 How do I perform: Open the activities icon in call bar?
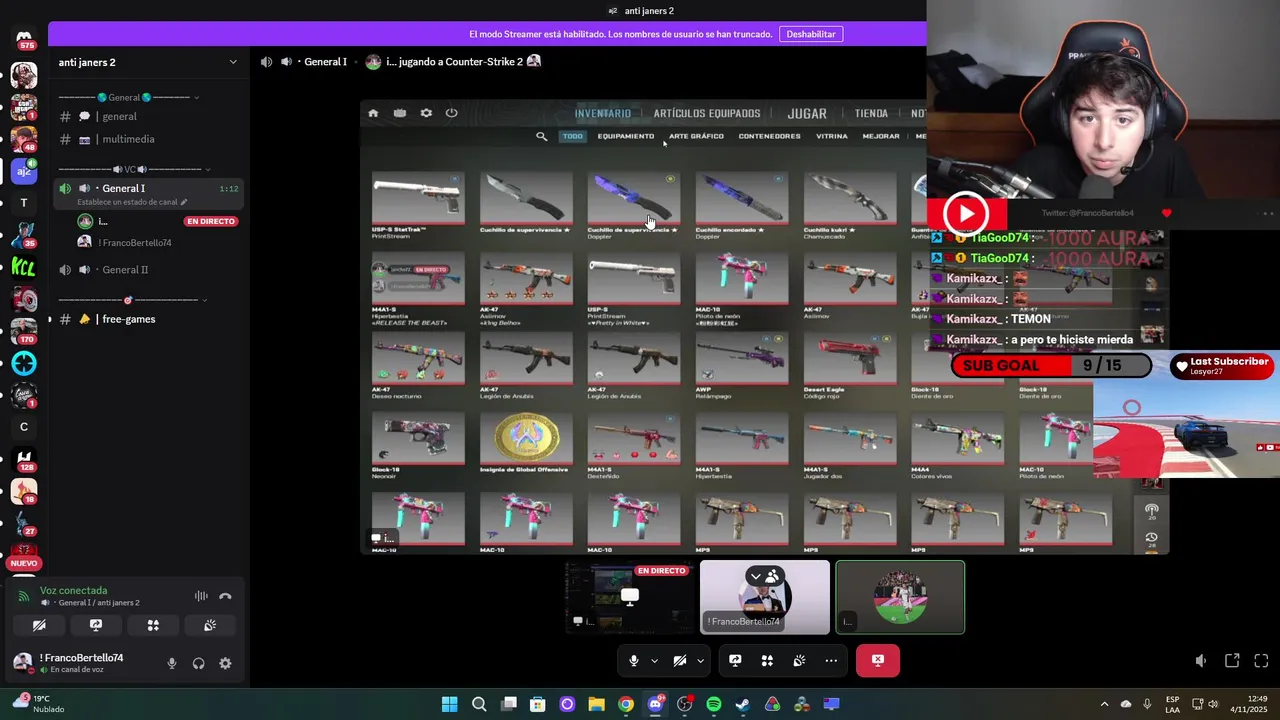tap(767, 660)
